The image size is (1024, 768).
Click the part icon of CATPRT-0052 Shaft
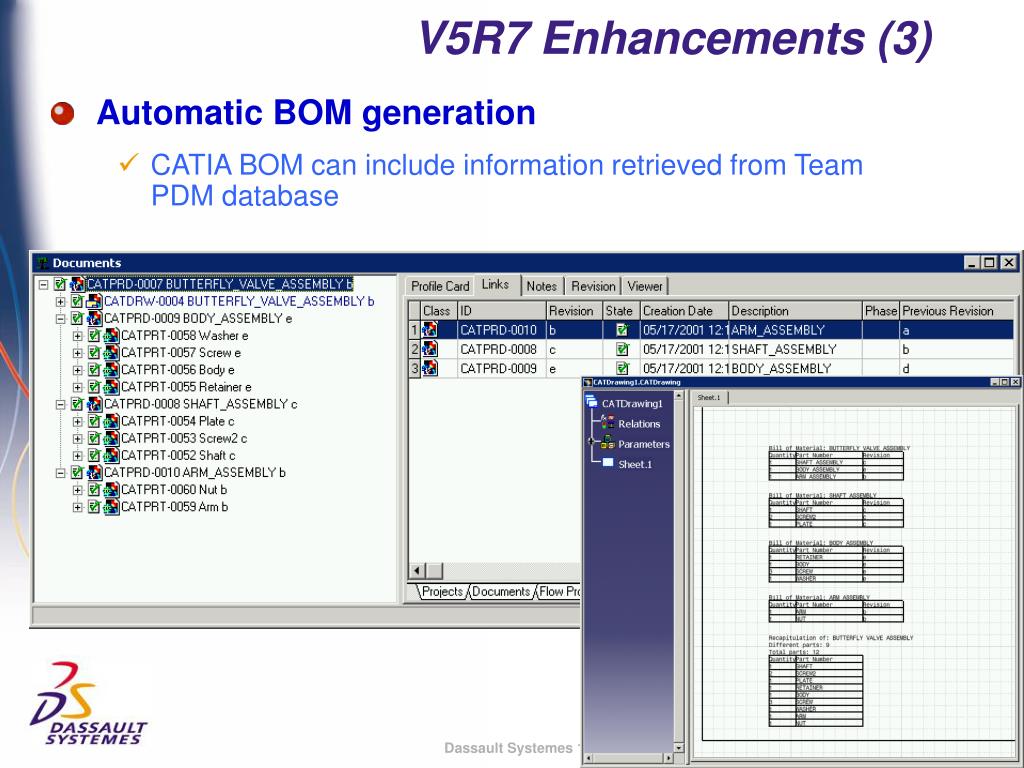click(x=112, y=455)
